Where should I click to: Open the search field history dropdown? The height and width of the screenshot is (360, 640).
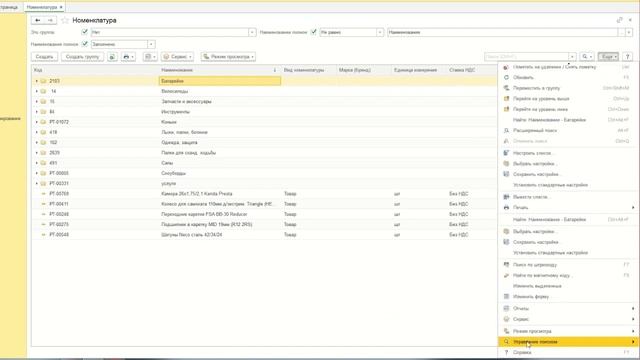pyautogui.click(x=572, y=57)
